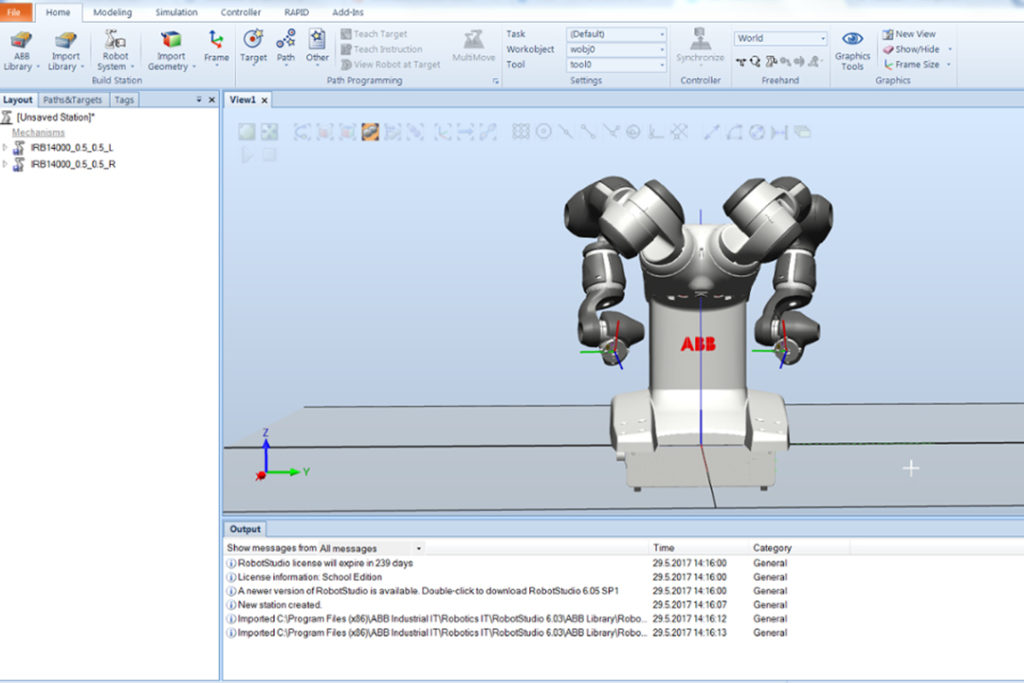Click the Teach Target button
The image size is (1024, 683).
(374, 34)
